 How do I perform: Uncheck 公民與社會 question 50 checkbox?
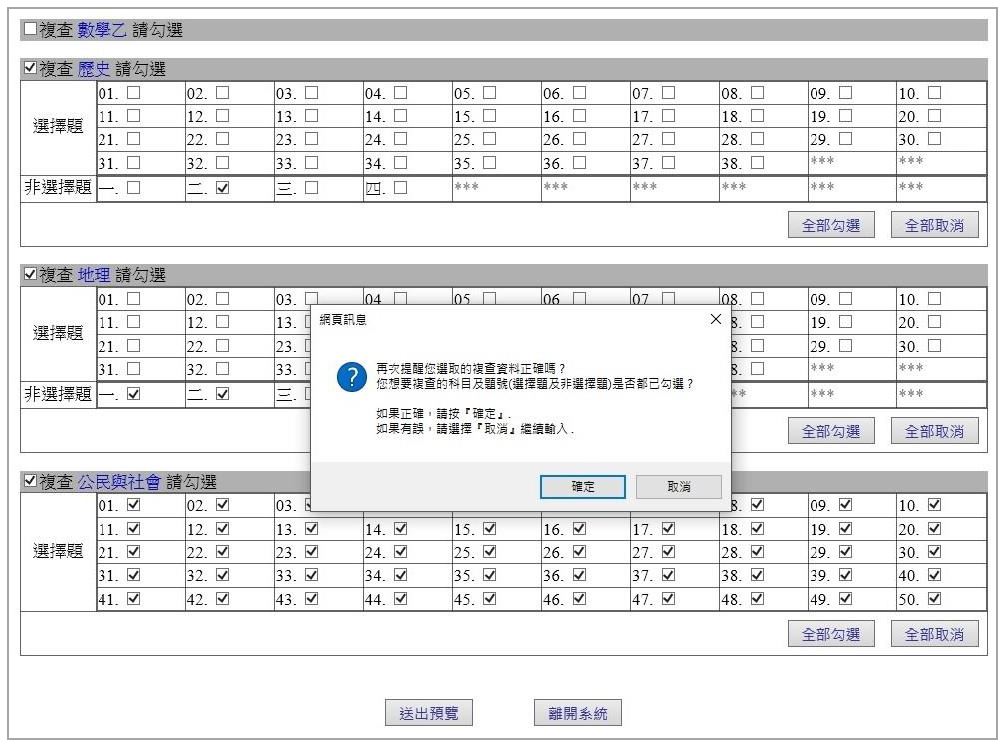coord(934,599)
